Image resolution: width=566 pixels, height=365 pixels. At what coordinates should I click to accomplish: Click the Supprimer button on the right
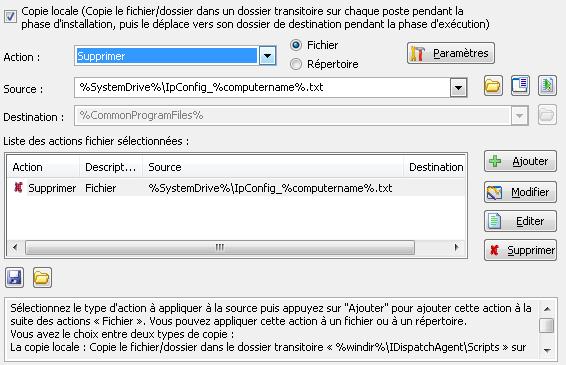[520, 250]
